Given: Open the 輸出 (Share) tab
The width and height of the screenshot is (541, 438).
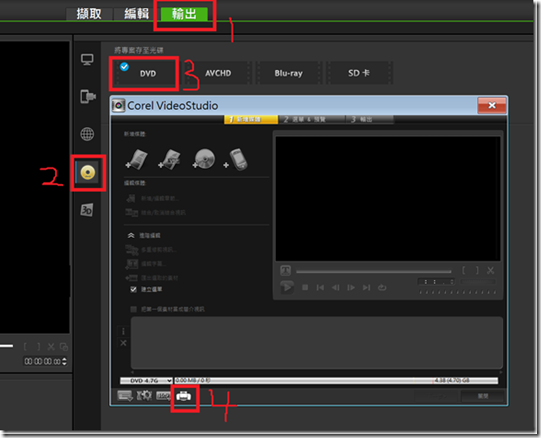Looking at the screenshot, I should click(184, 14).
